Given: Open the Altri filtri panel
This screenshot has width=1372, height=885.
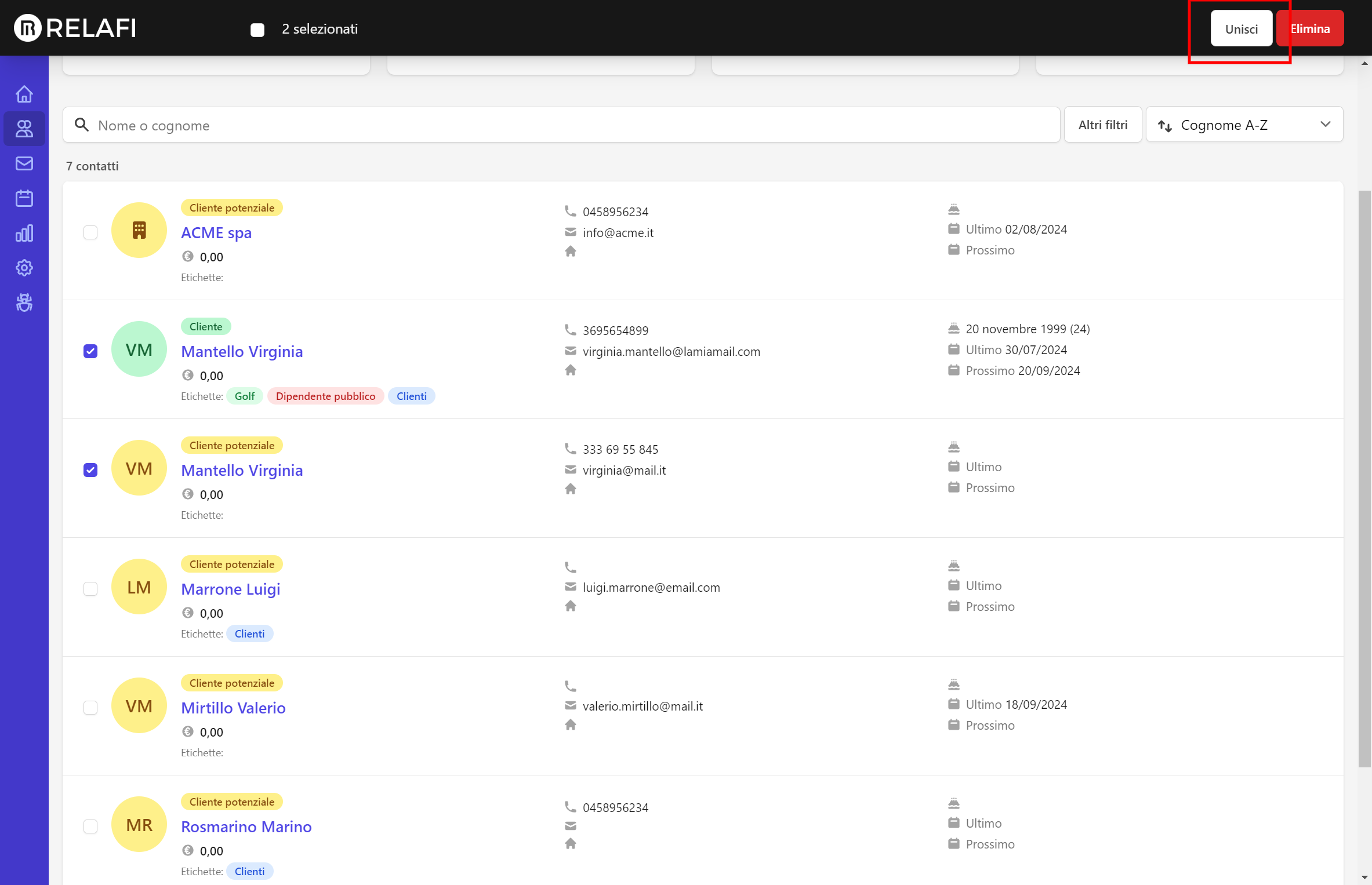Looking at the screenshot, I should point(1102,124).
